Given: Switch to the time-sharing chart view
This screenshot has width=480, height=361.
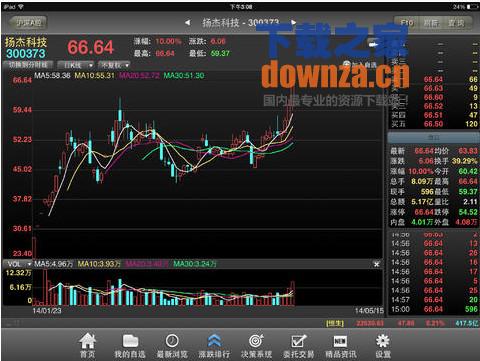Looking at the screenshot, I should tap(28, 65).
